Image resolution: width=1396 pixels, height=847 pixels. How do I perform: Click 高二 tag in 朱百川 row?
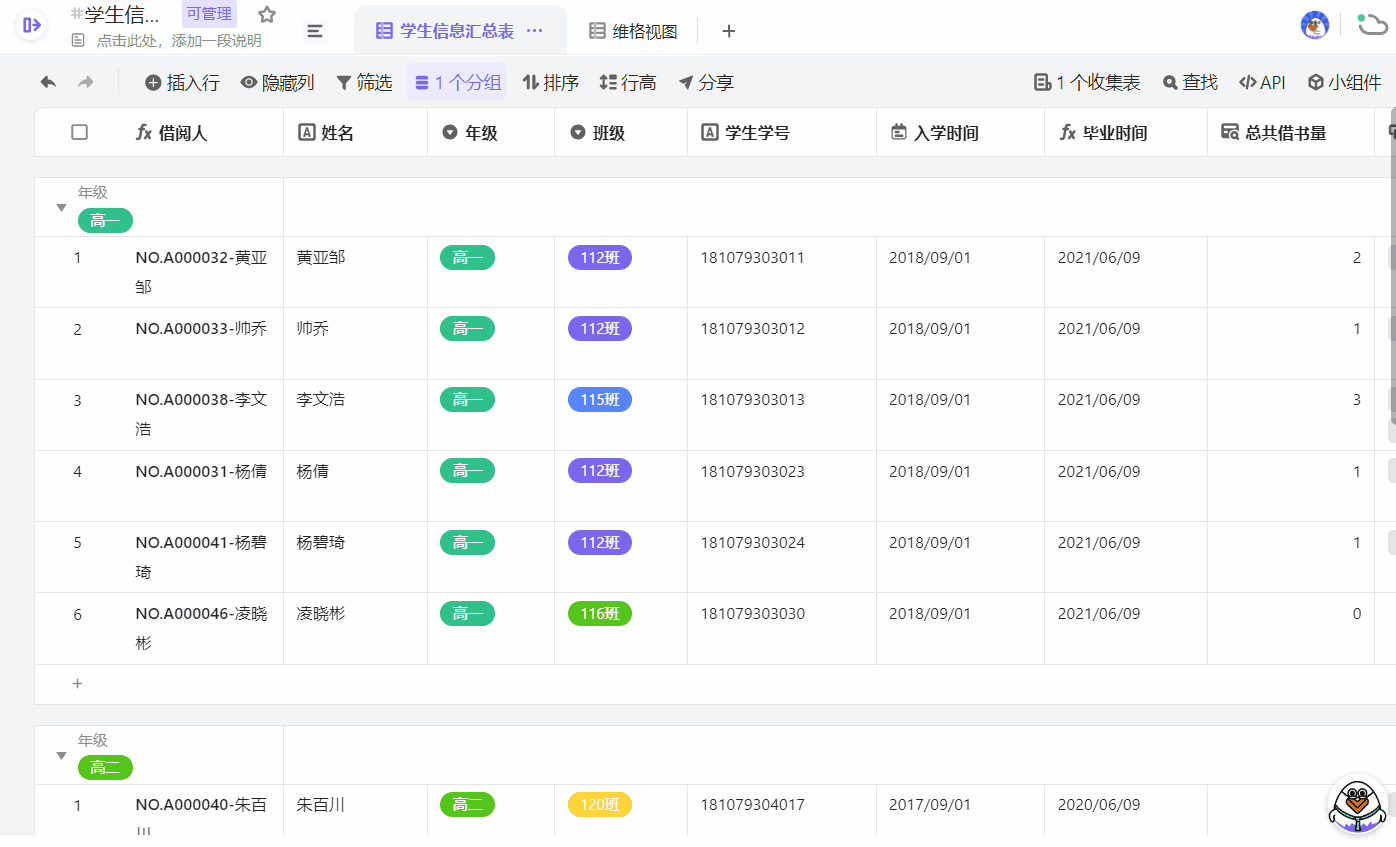coord(467,805)
